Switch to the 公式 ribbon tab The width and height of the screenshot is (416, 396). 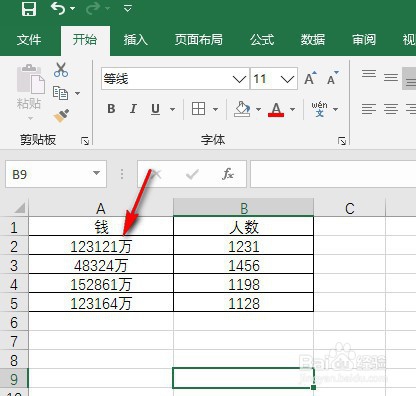(x=262, y=40)
